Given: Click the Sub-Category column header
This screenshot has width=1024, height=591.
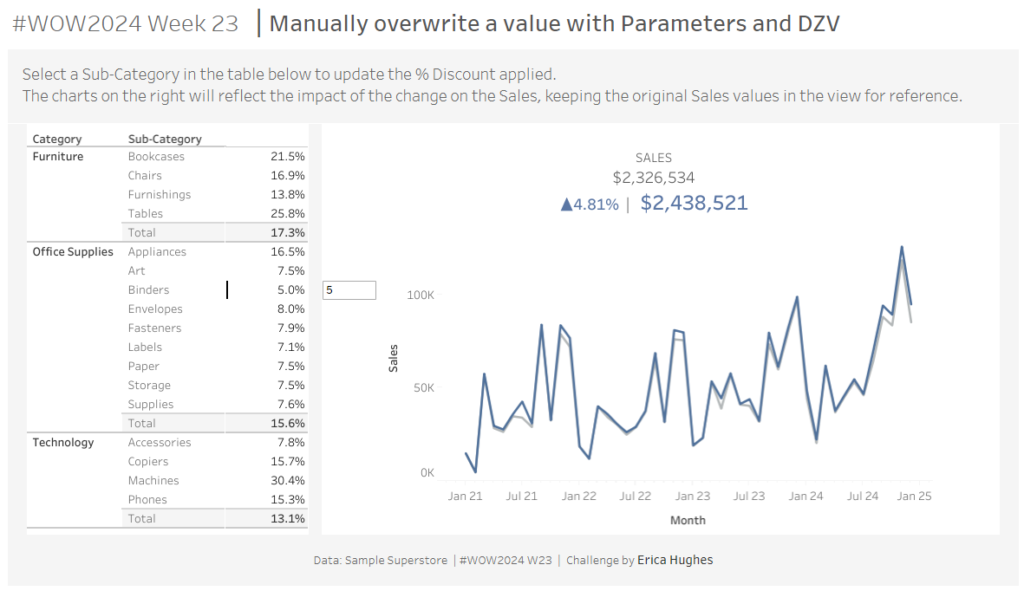Looking at the screenshot, I should coord(164,139).
